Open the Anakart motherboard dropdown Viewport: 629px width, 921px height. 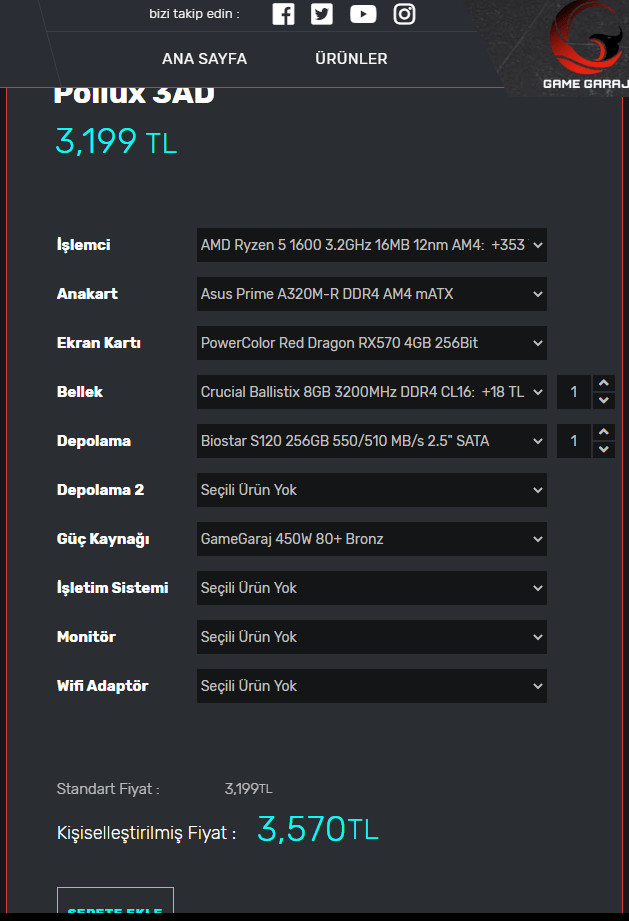pyautogui.click(x=371, y=294)
